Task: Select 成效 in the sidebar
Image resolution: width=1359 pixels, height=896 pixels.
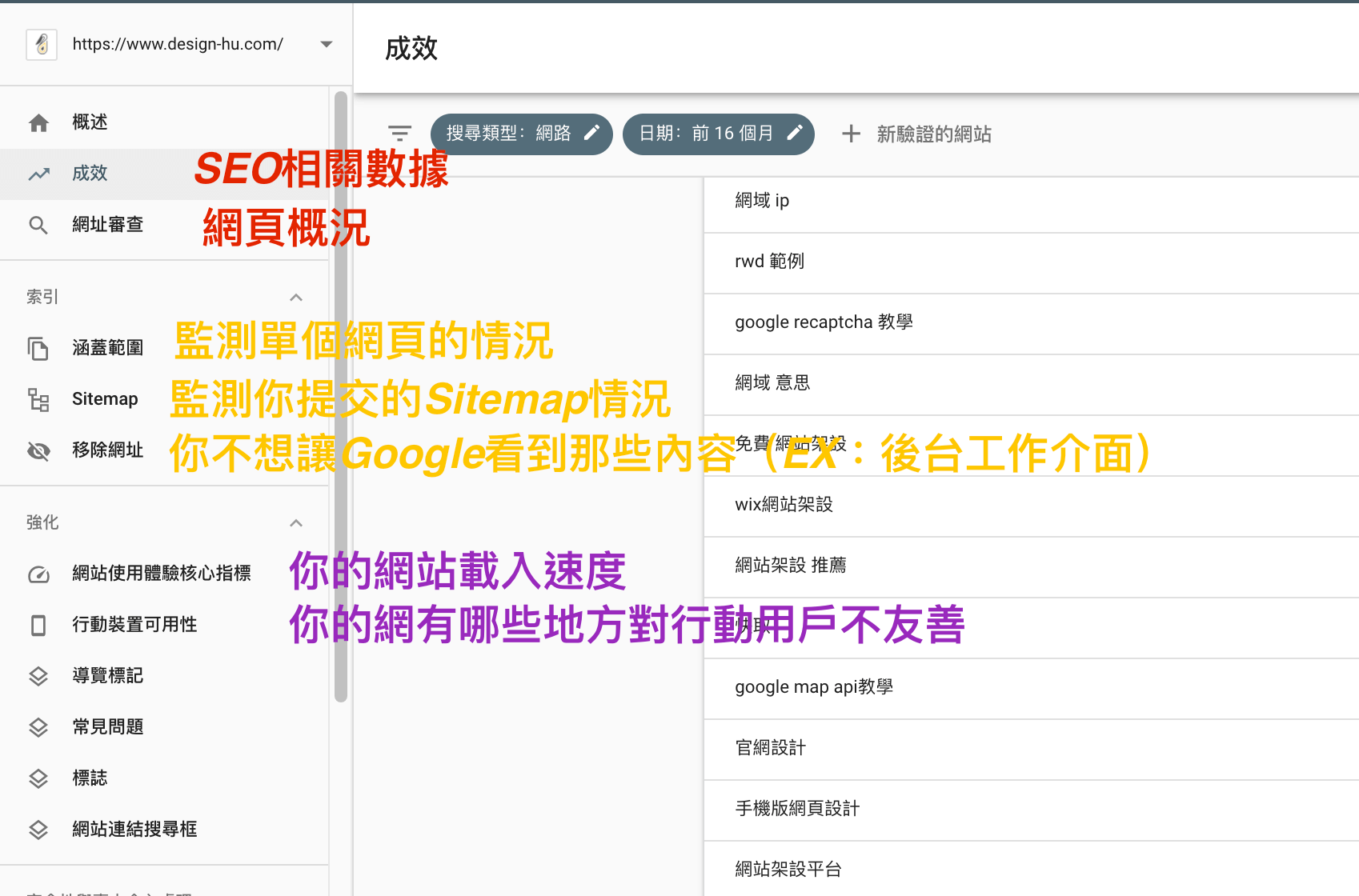Action: point(164,174)
